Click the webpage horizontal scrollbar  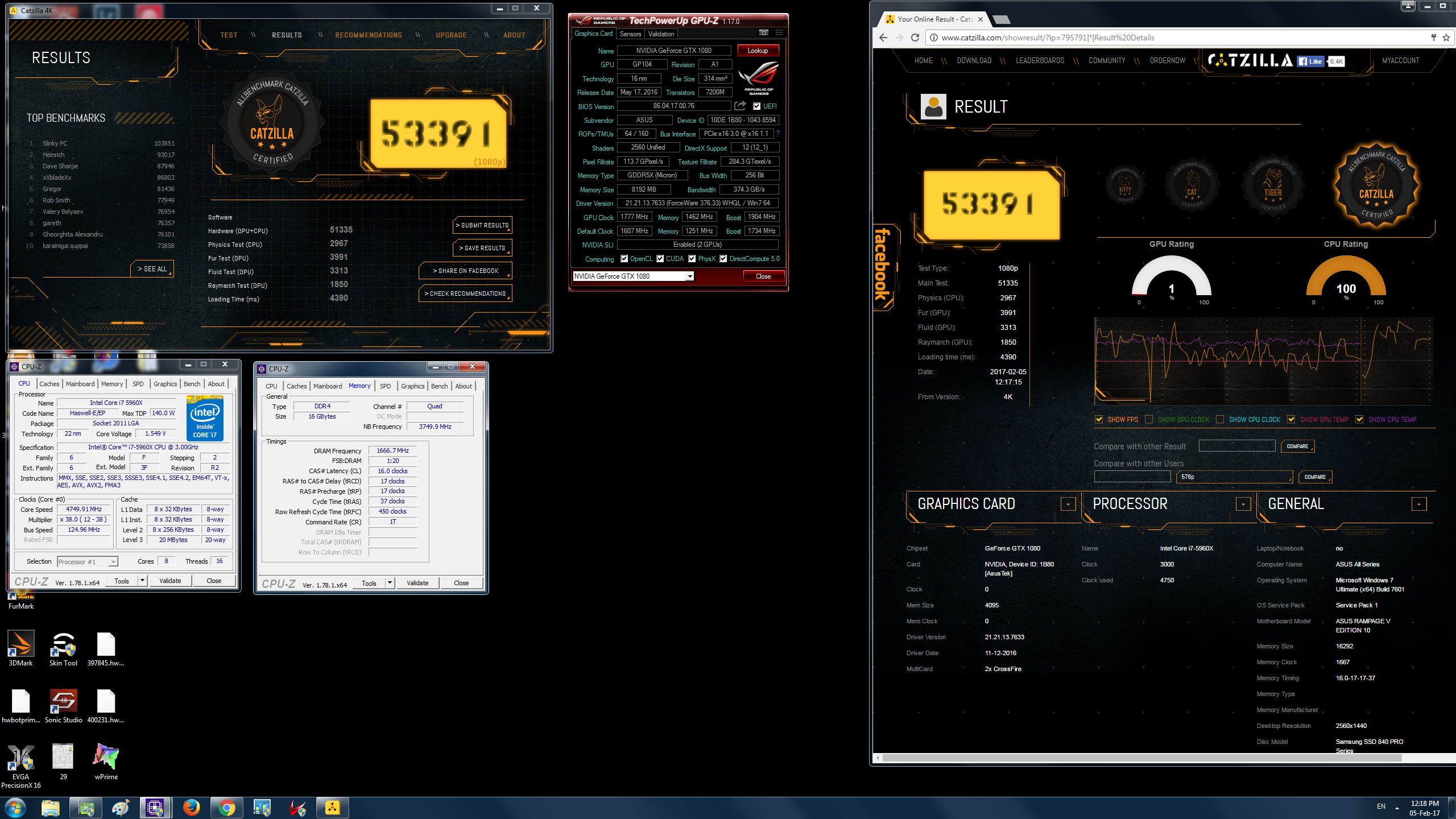coord(1142,758)
